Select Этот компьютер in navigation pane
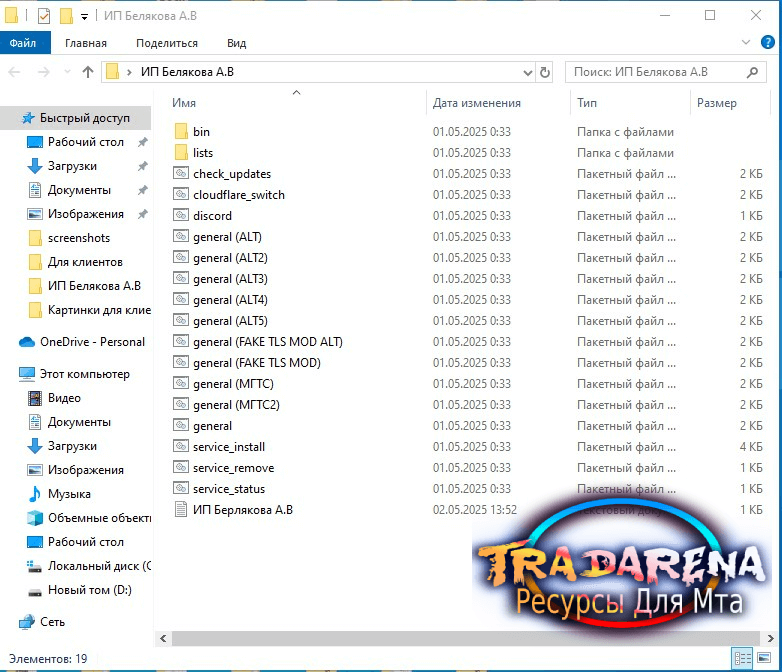The height and width of the screenshot is (672, 782). 85,374
